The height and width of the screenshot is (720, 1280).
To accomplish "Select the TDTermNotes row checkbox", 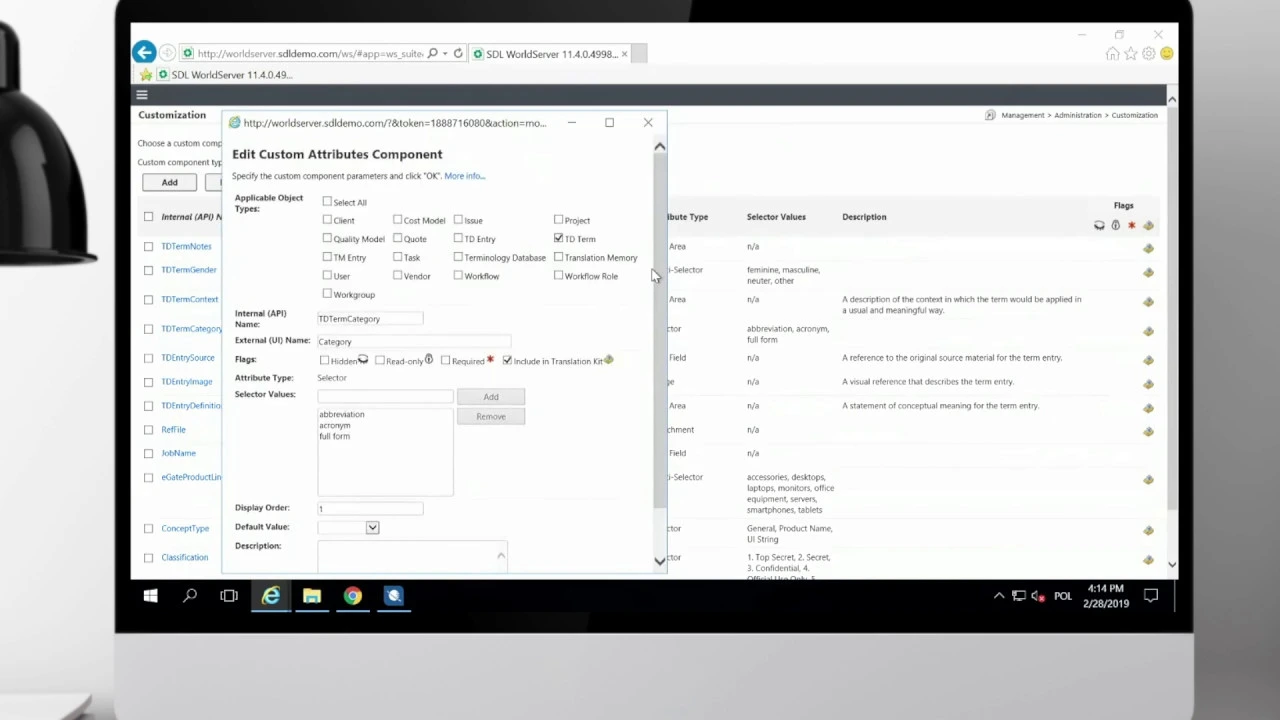I will coord(149,246).
